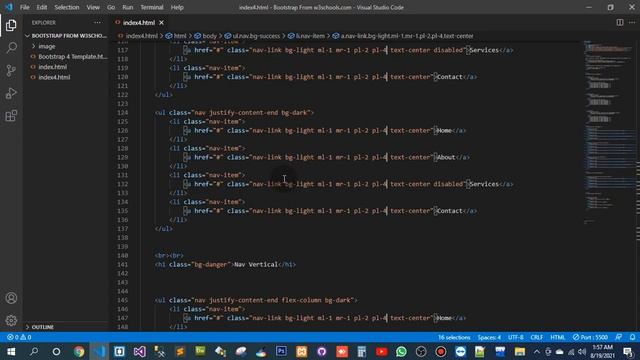Collapse BOOTSTRAP FROM W3SCHO... folder section

[67, 36]
